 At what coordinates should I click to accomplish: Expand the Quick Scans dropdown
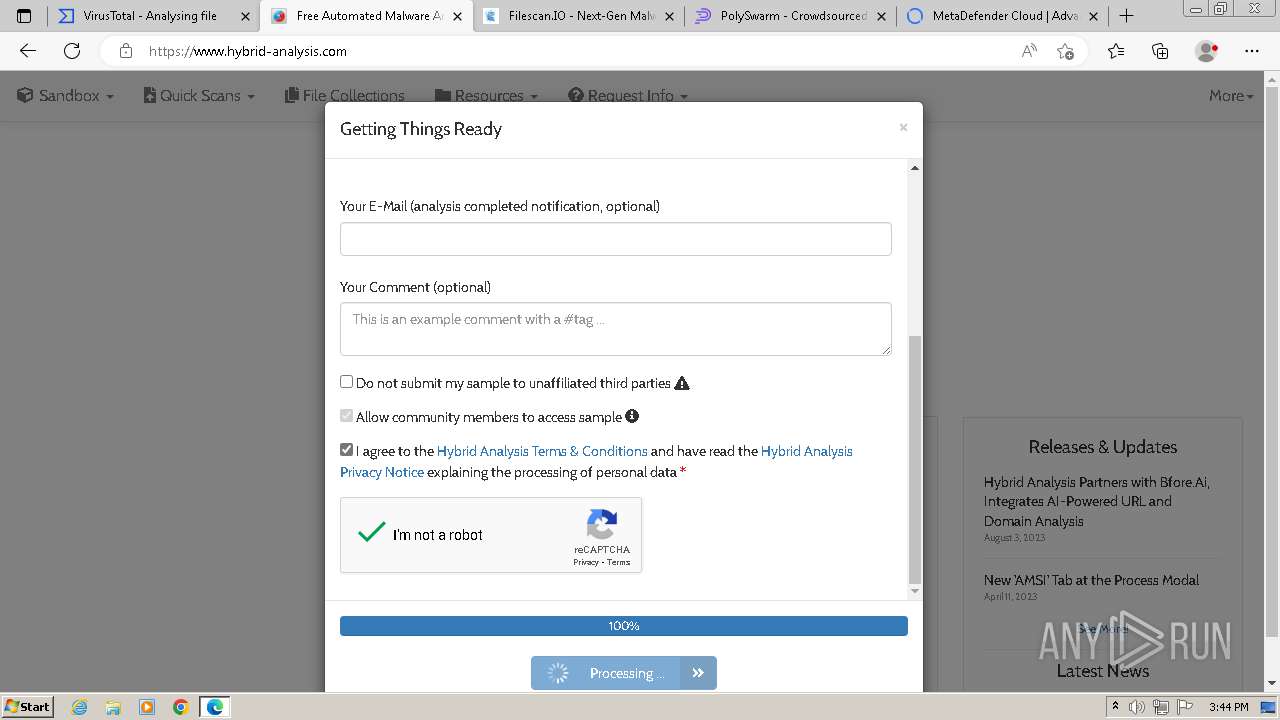click(199, 96)
